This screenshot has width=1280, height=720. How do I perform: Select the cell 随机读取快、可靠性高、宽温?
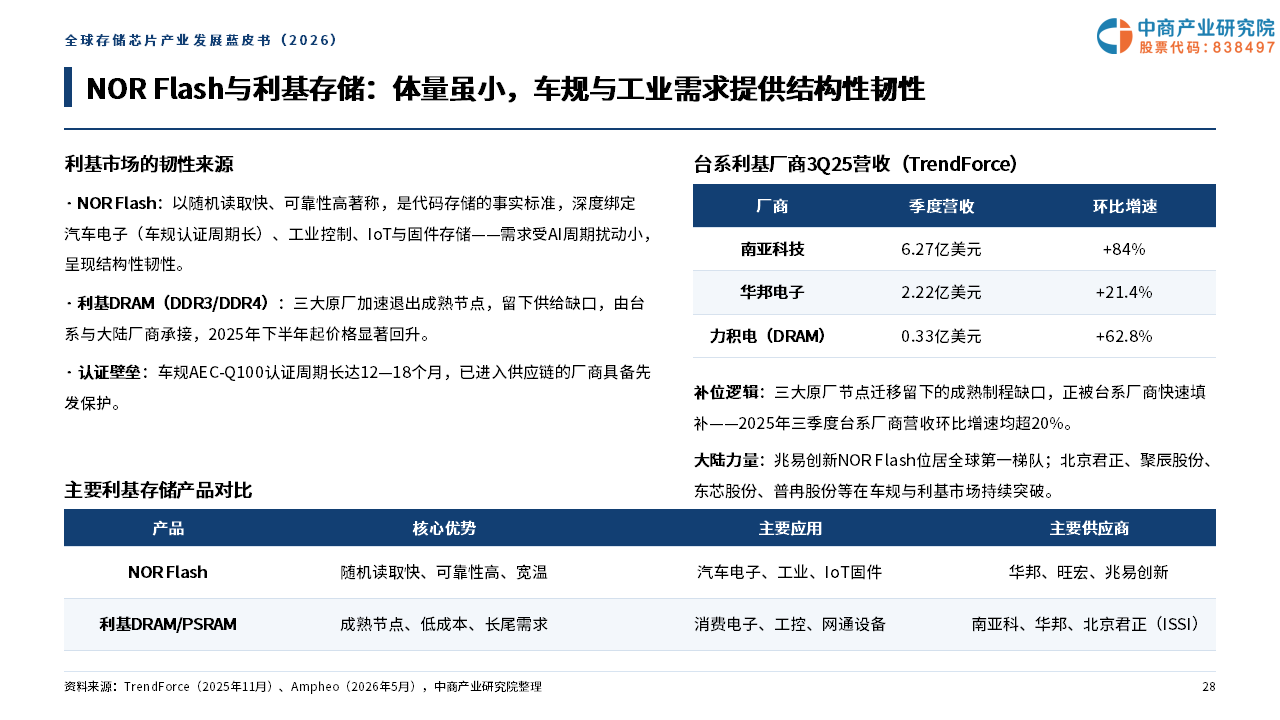point(444,572)
